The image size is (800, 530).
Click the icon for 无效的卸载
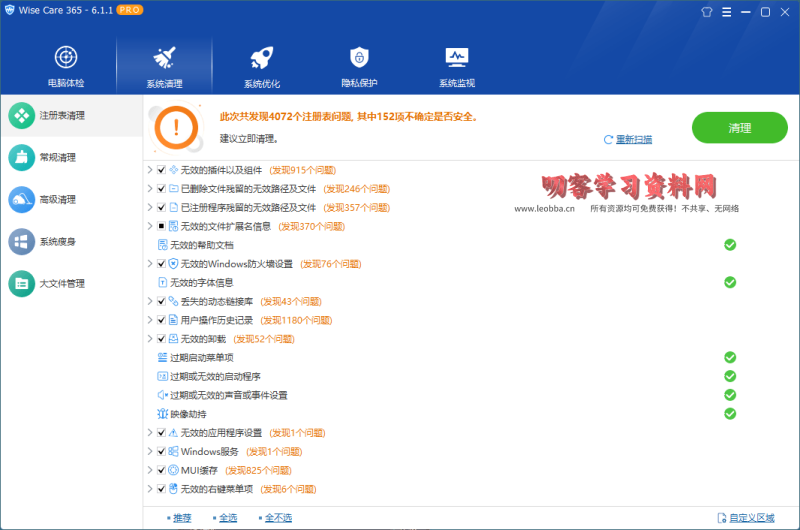[x=173, y=339]
